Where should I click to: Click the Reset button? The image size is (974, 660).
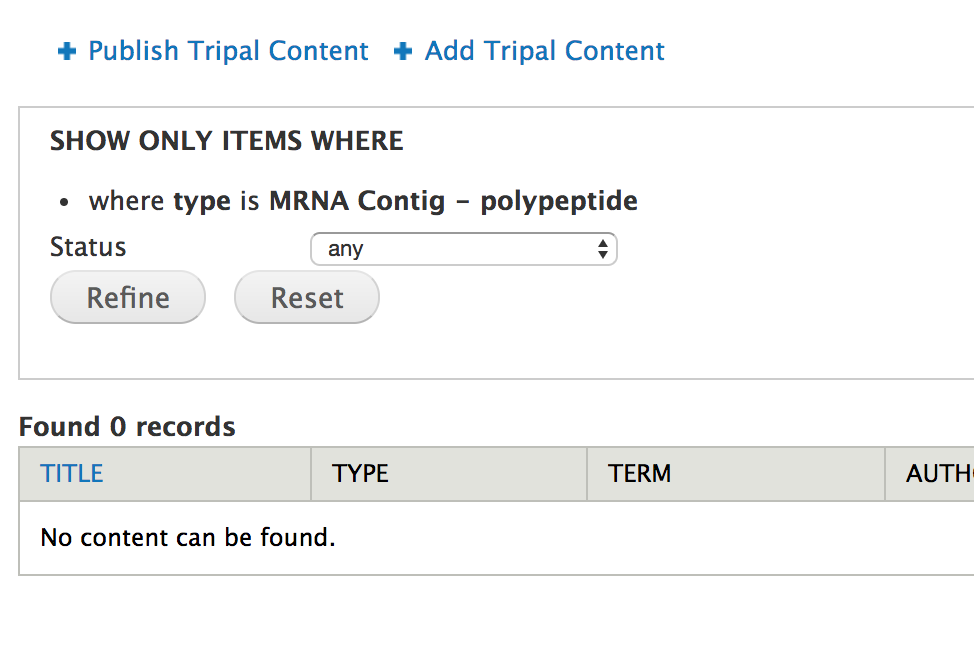tap(306, 297)
